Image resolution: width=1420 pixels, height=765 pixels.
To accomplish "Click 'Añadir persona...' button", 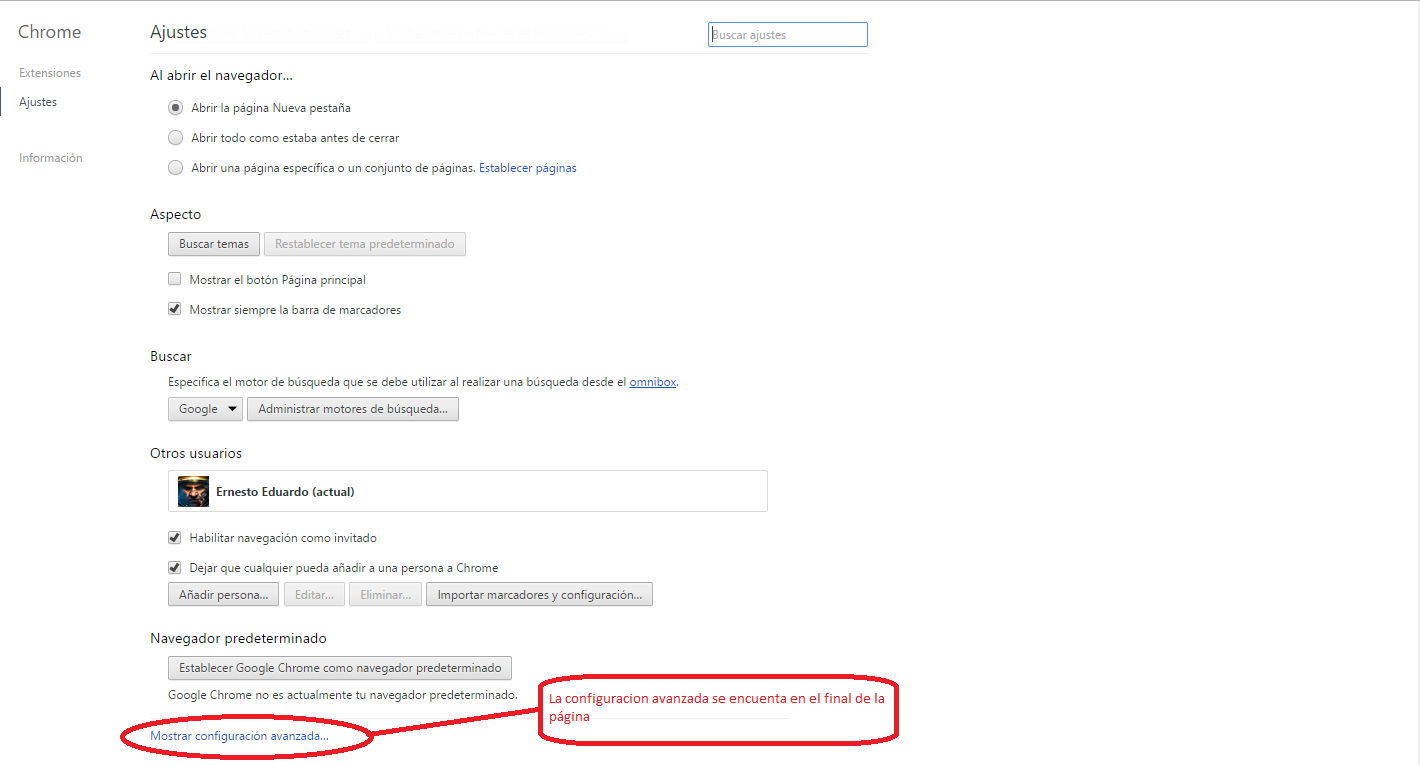I will [x=224, y=595].
